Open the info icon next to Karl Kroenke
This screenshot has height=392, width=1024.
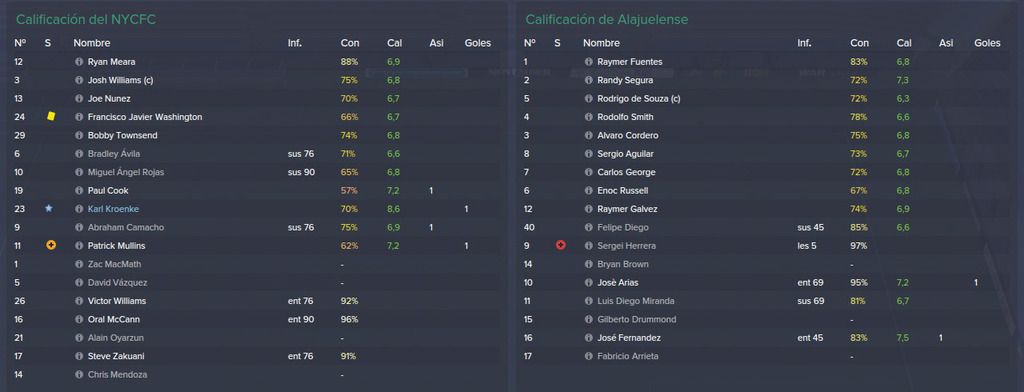tap(79, 209)
